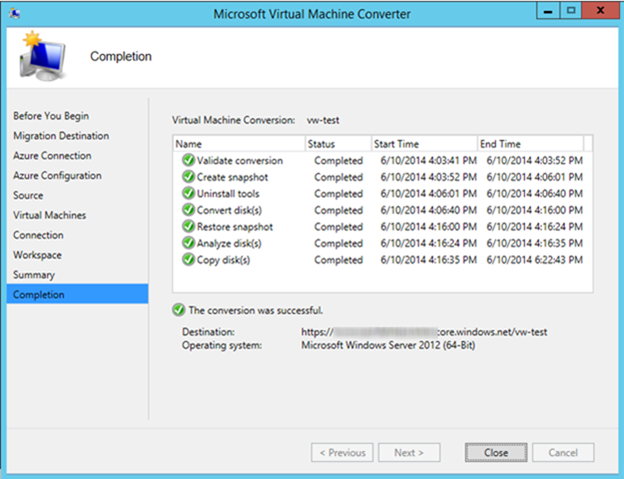
Task: Click The conversion was successful message
Action: click(255, 310)
